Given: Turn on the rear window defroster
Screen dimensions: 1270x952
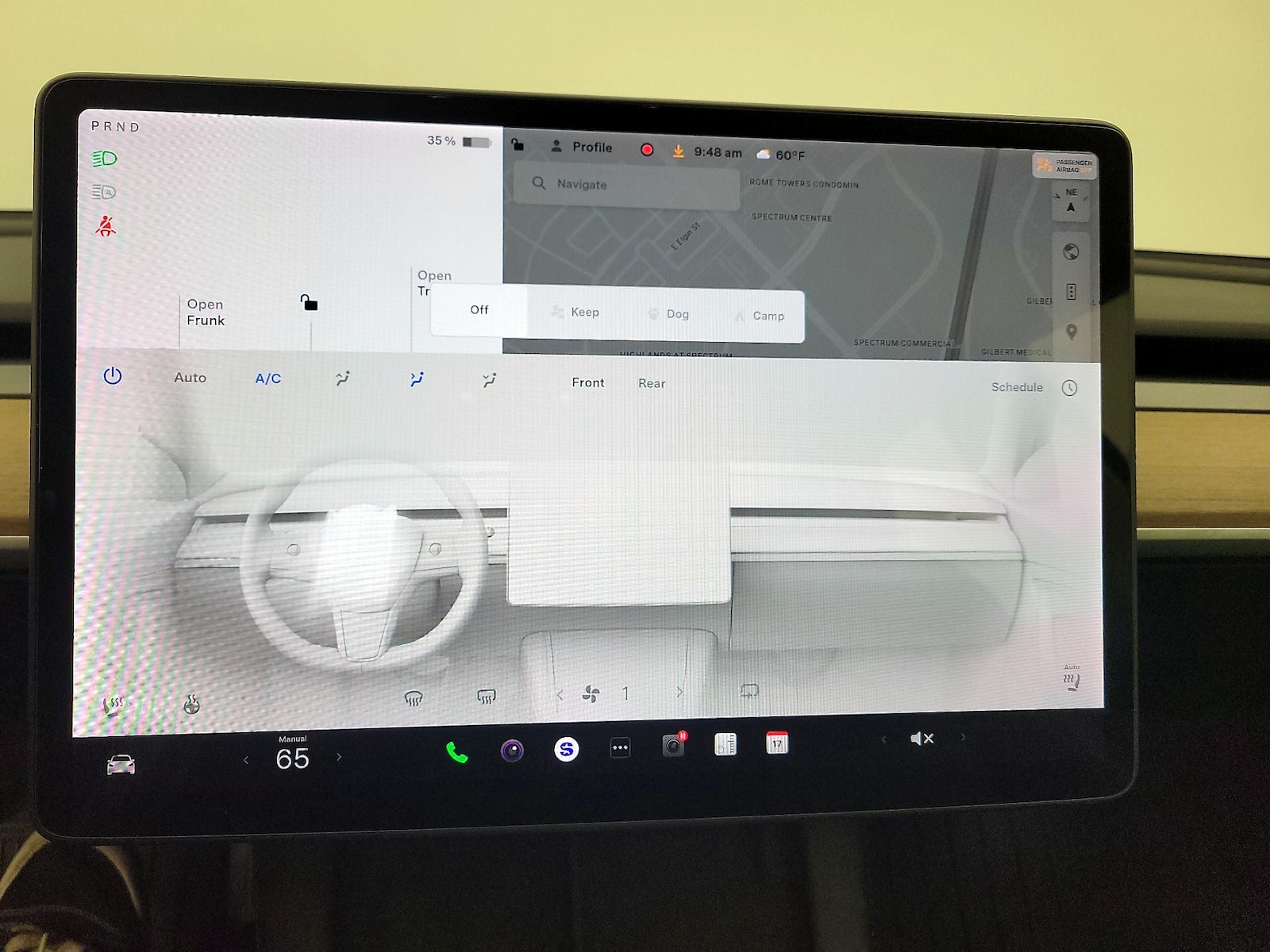Looking at the screenshot, I should [487, 697].
